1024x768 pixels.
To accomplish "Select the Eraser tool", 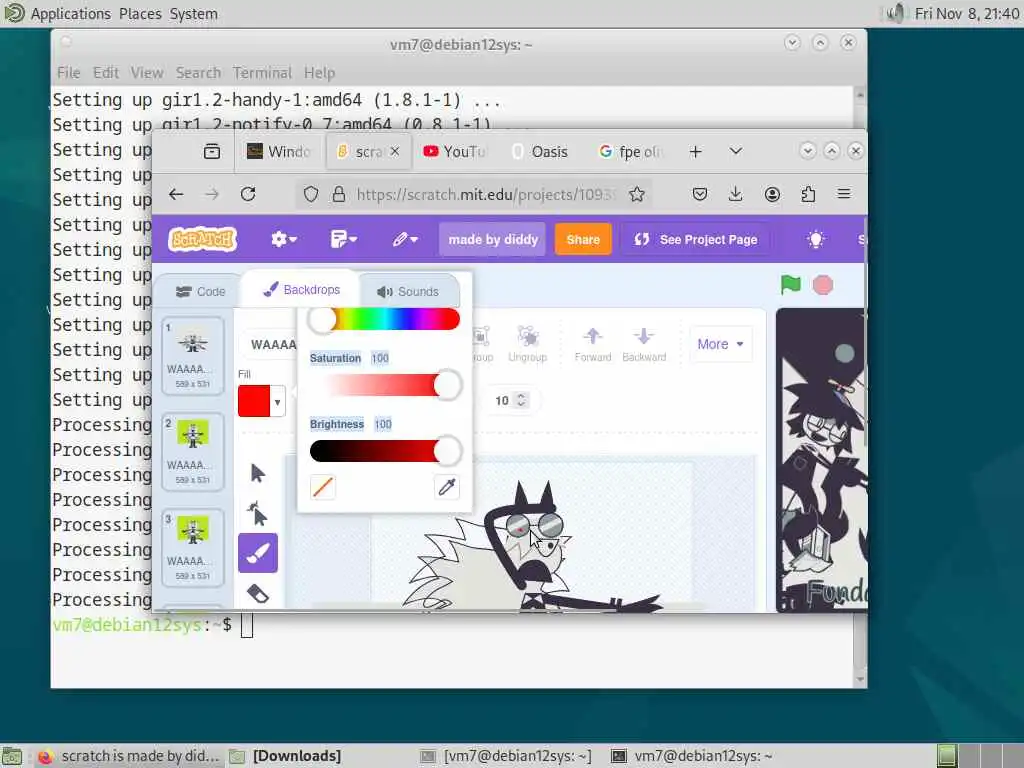I will [258, 593].
